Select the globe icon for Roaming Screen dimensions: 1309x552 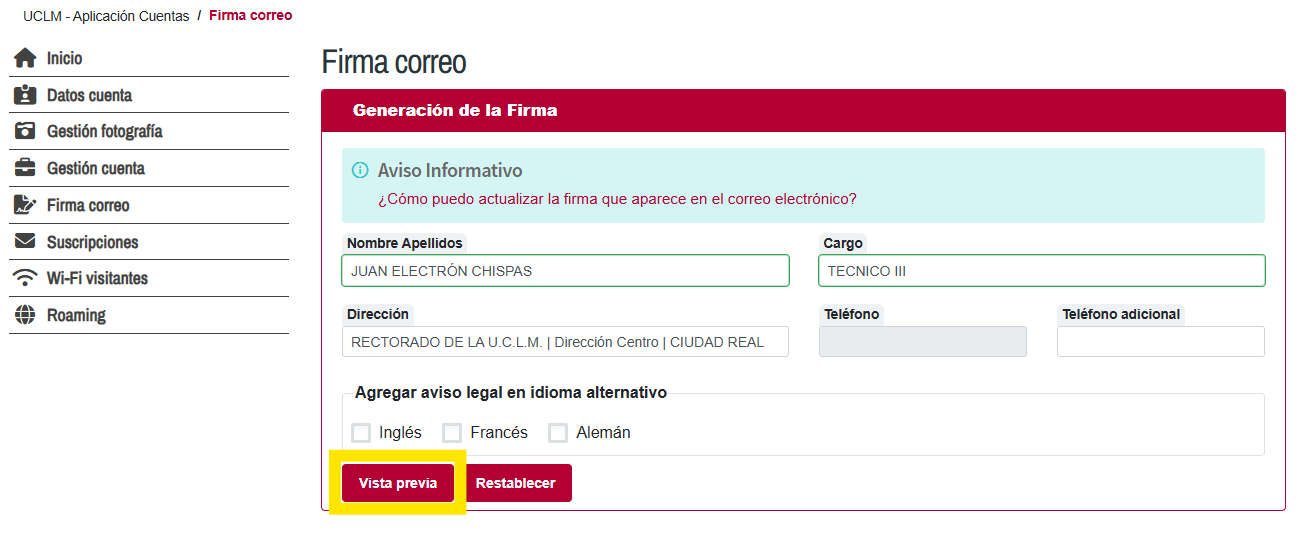(x=25, y=315)
